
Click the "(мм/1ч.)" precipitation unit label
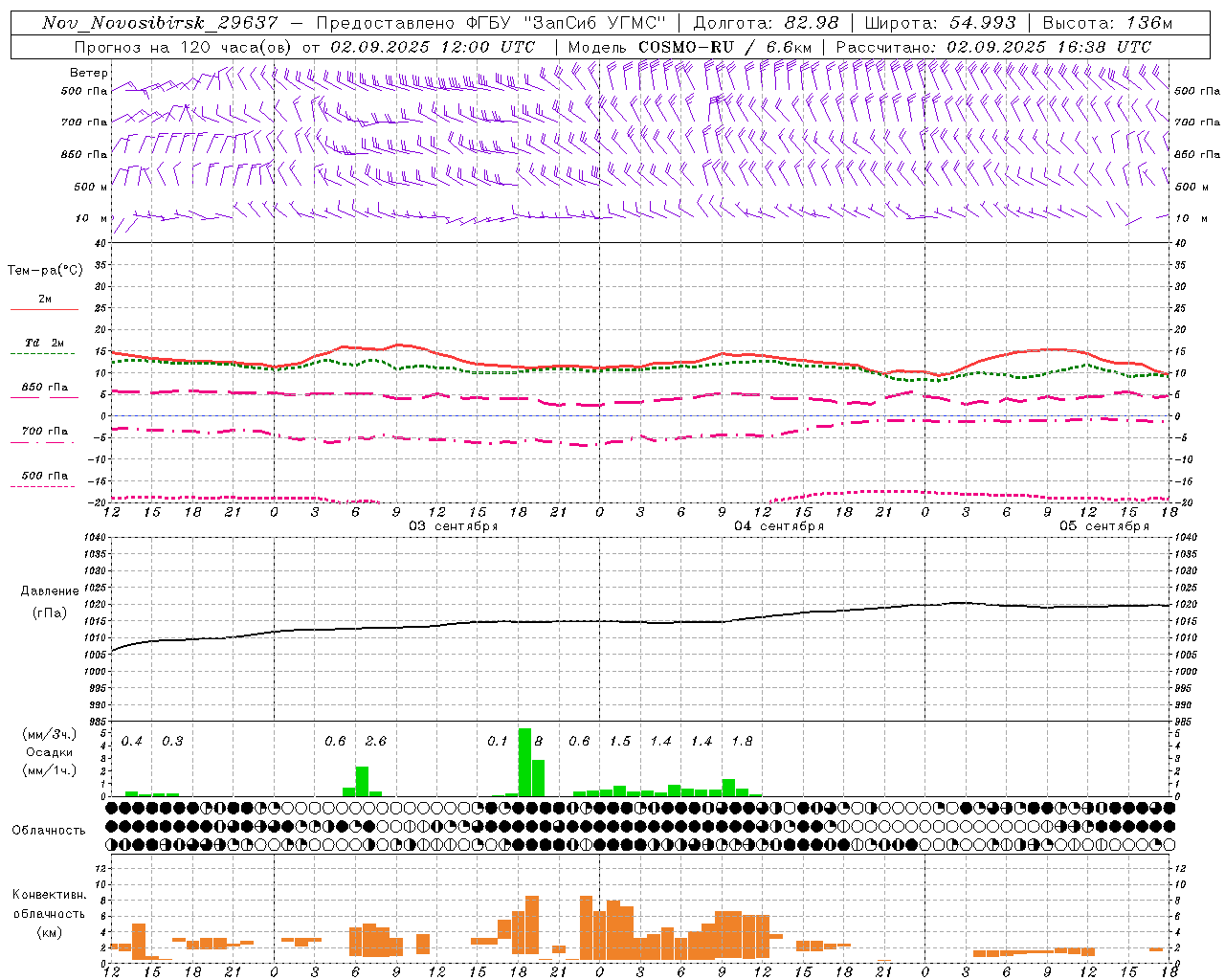click(x=49, y=770)
